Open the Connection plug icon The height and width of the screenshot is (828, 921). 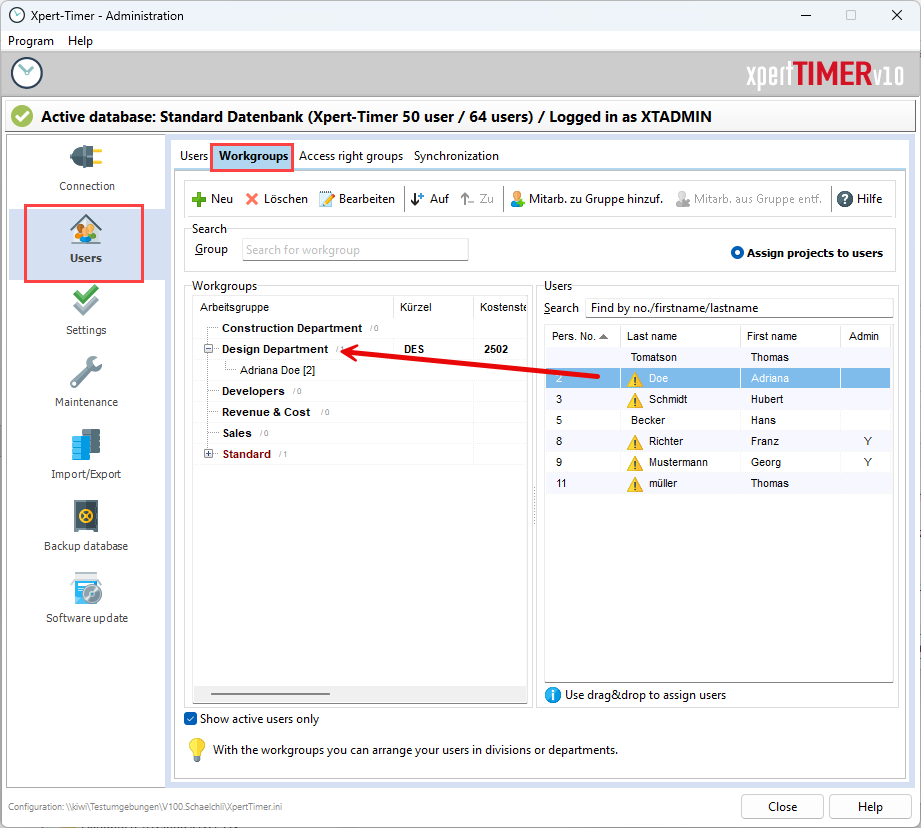[x=86, y=157]
